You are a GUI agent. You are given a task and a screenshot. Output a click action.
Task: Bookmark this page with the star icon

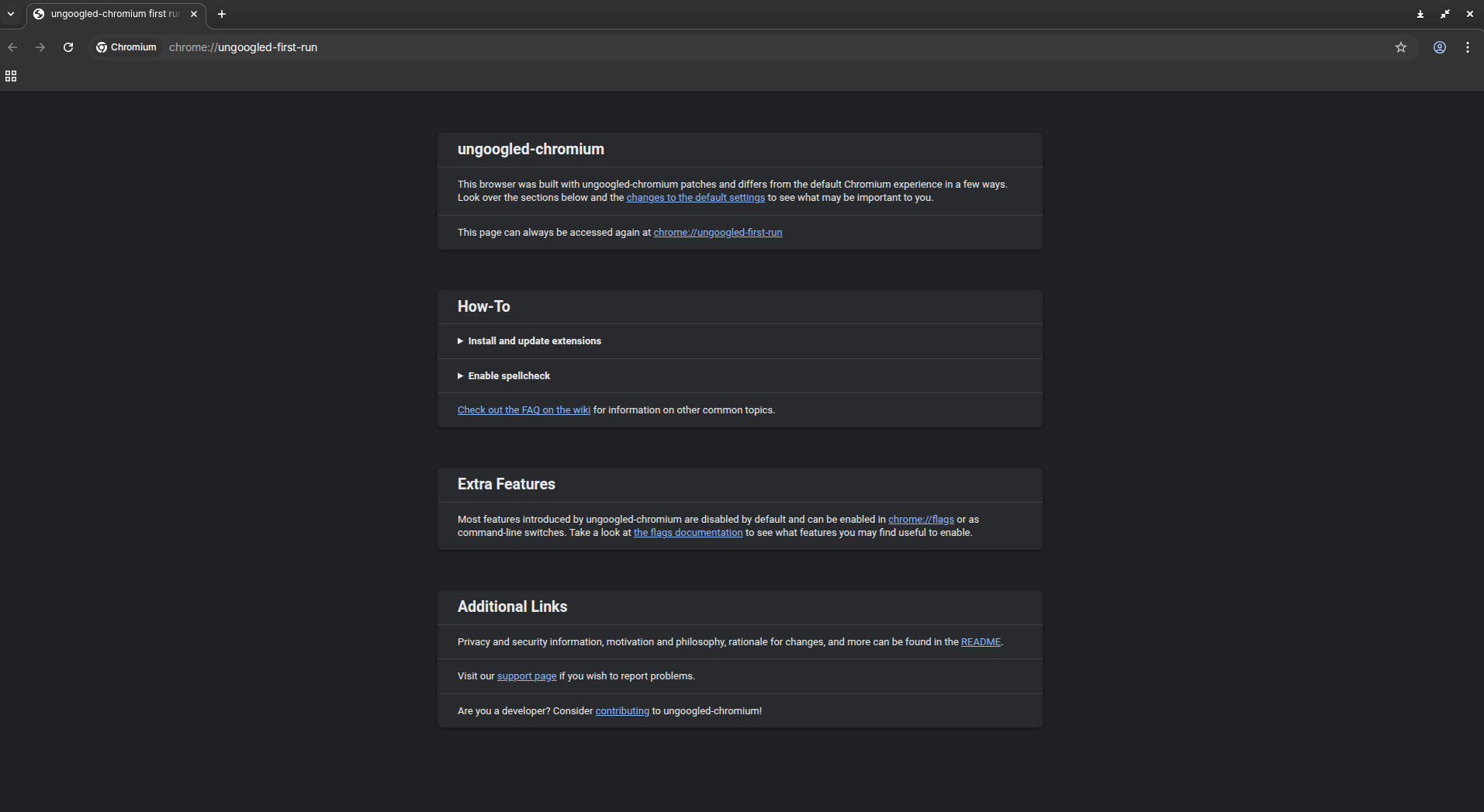(x=1400, y=47)
